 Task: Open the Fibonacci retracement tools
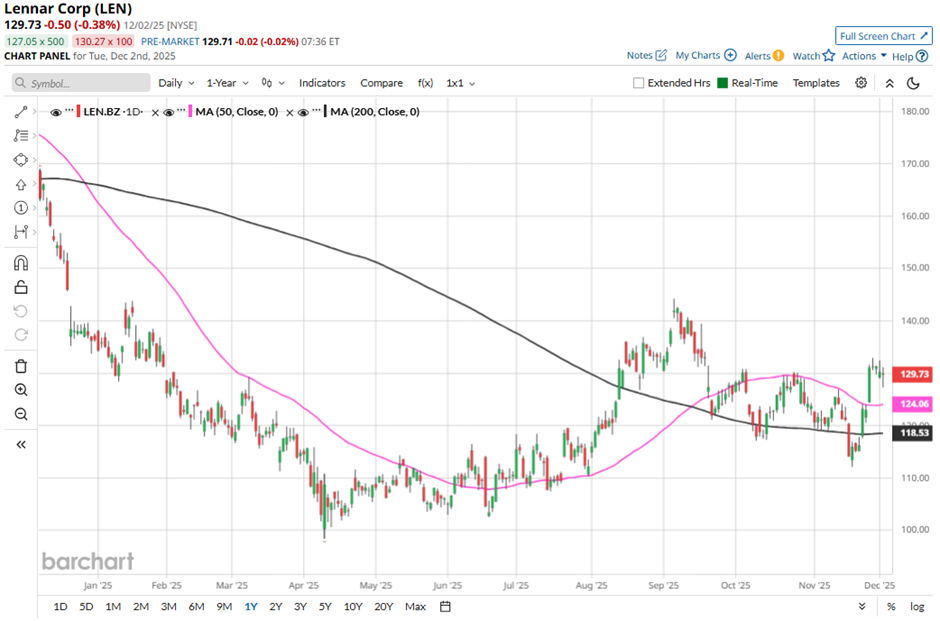tap(21, 136)
